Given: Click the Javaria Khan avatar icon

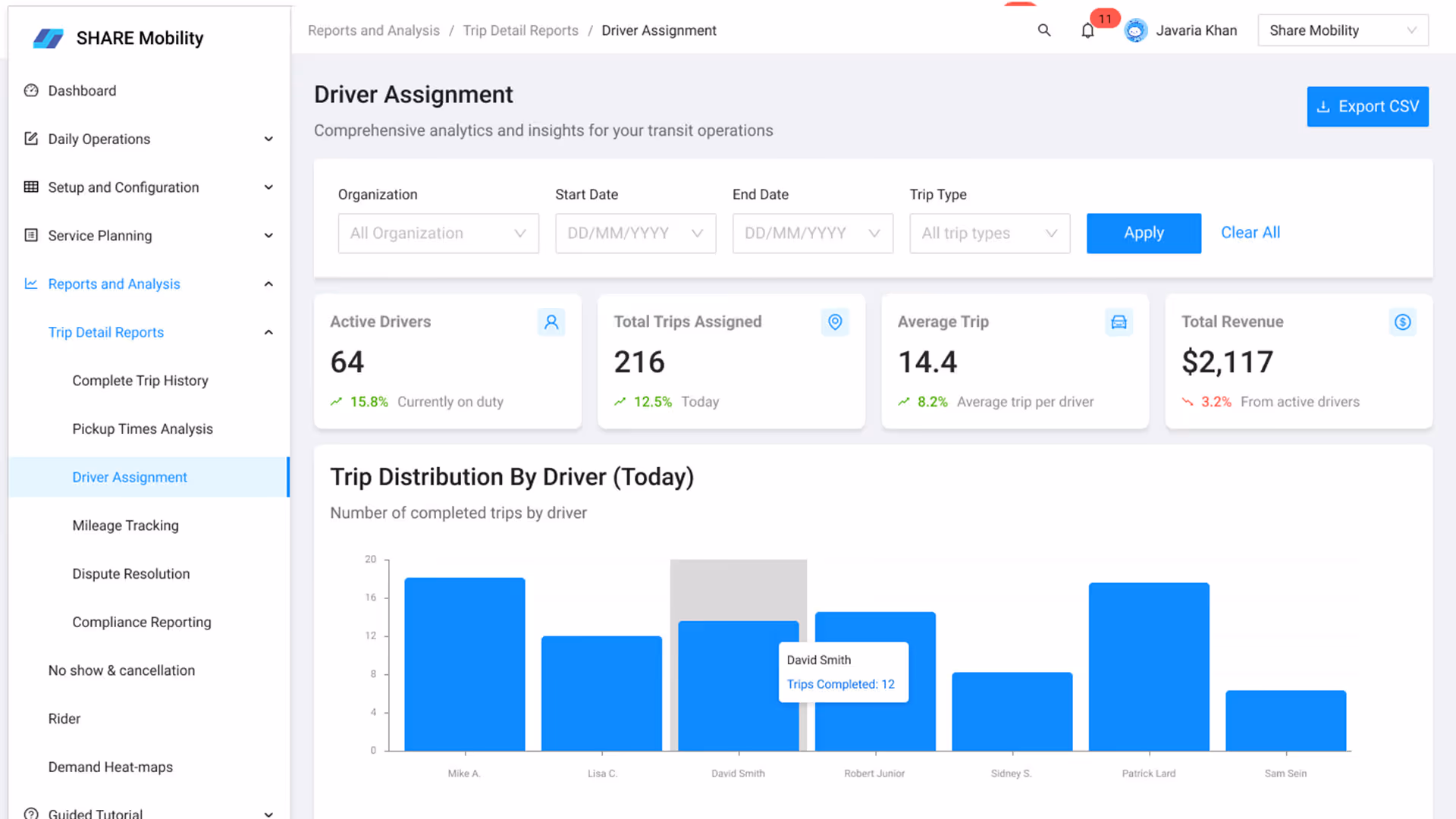Looking at the screenshot, I should point(1135,30).
